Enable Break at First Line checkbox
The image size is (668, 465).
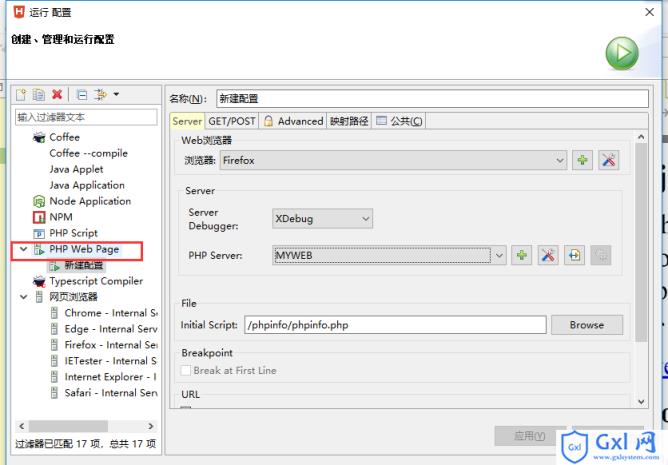click(186, 371)
